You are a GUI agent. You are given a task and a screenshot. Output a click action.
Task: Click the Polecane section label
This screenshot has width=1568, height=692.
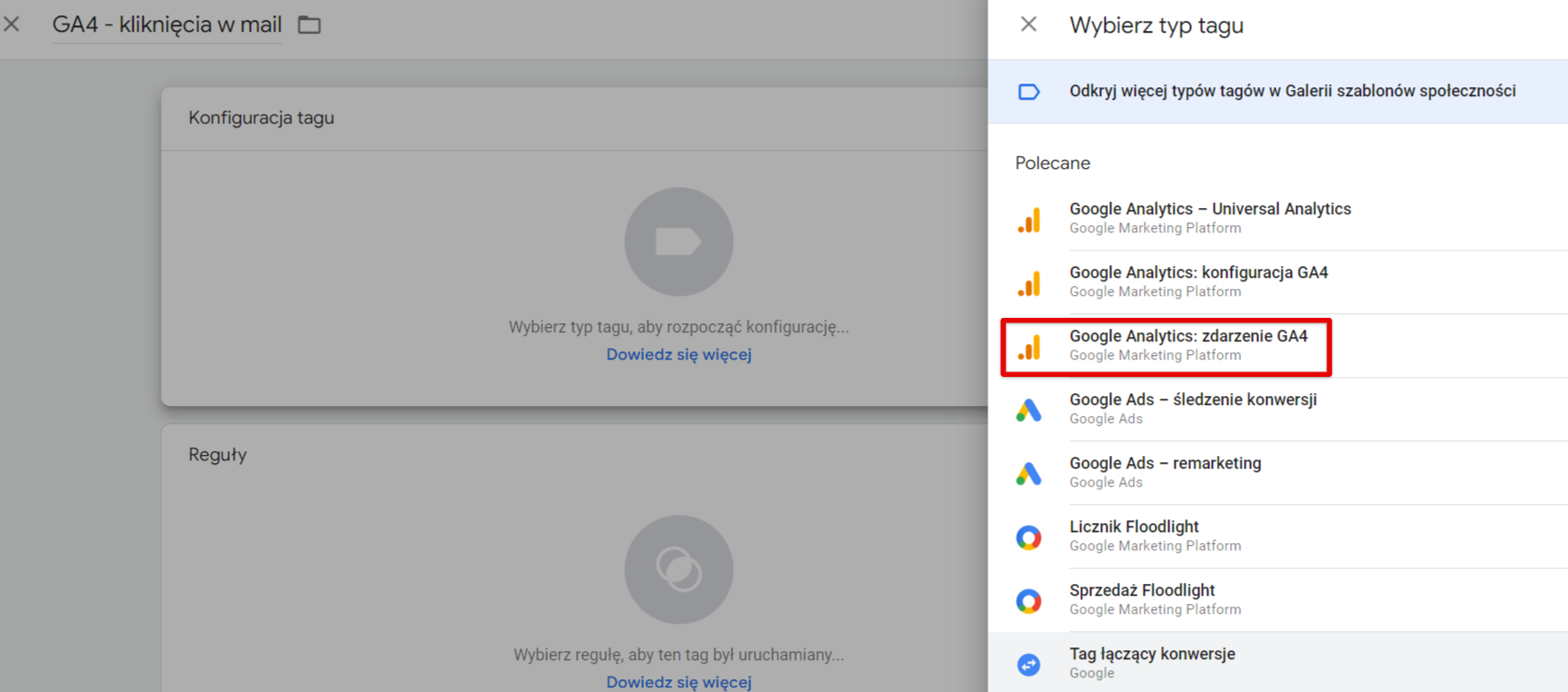pos(1053,163)
